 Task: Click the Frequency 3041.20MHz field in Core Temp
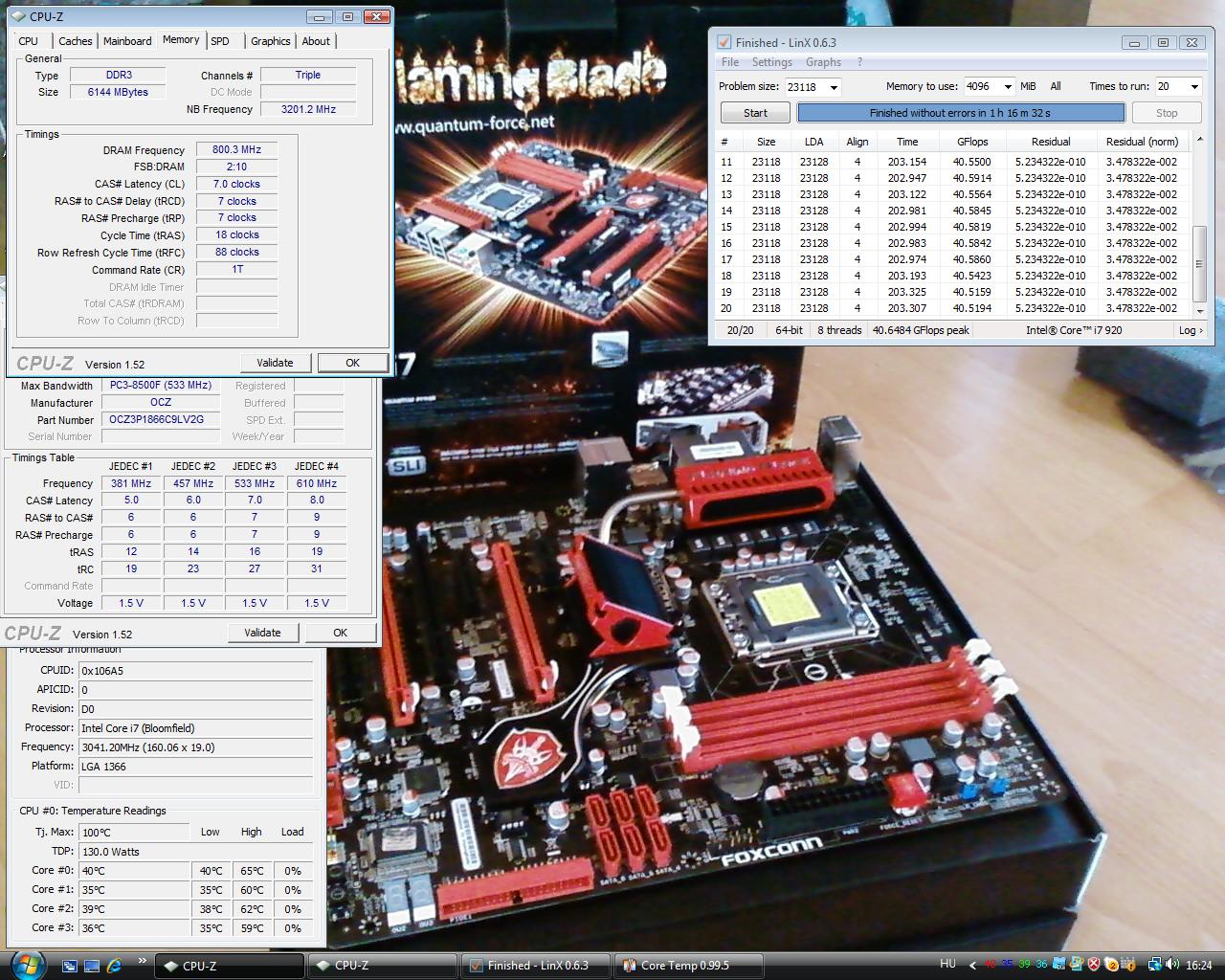[194, 747]
